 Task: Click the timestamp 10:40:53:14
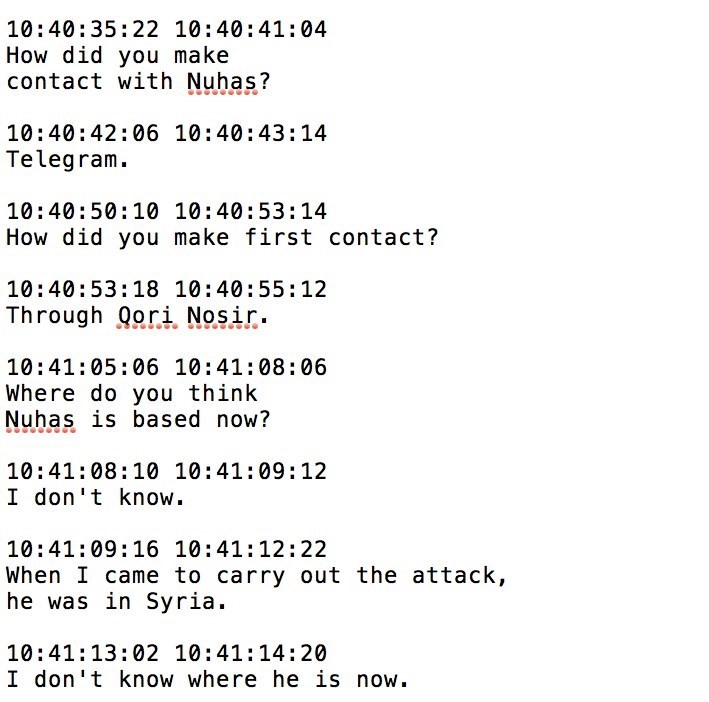tap(250, 211)
